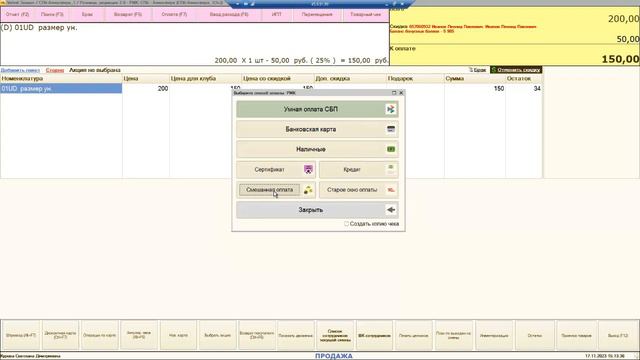The image size is (640, 360).
Task: Click the Подарок column header
Action: [x=415, y=78]
